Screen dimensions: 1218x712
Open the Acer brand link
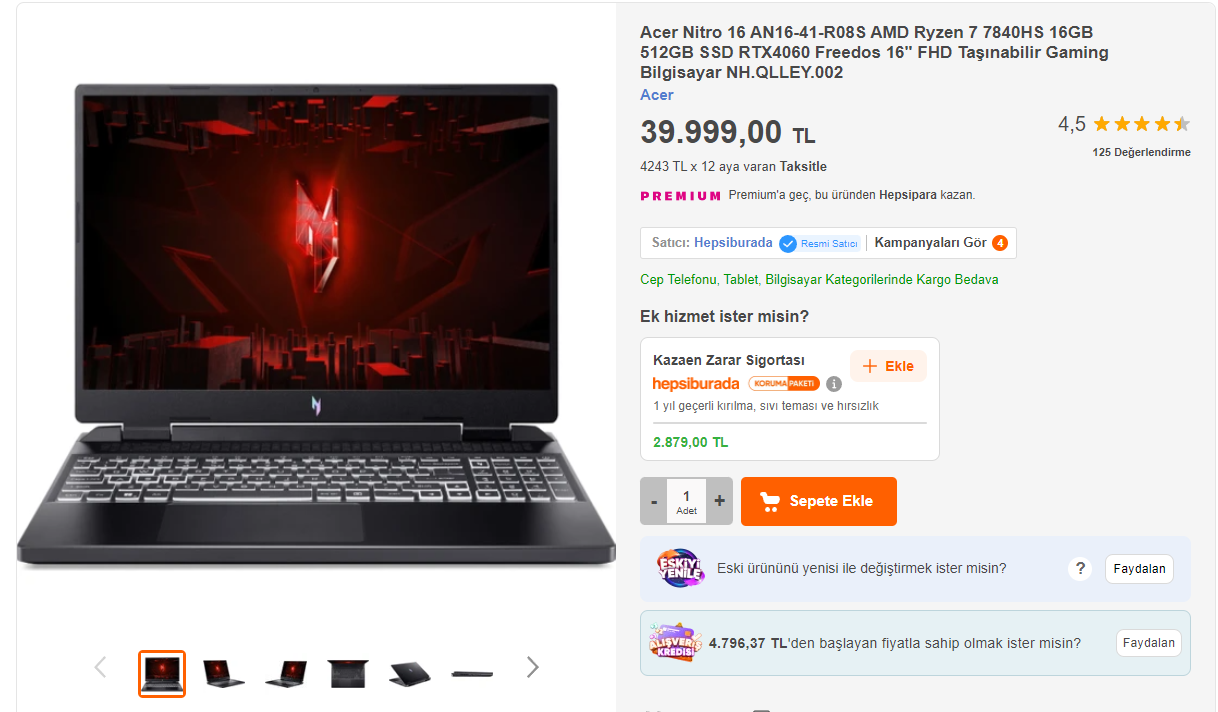657,95
